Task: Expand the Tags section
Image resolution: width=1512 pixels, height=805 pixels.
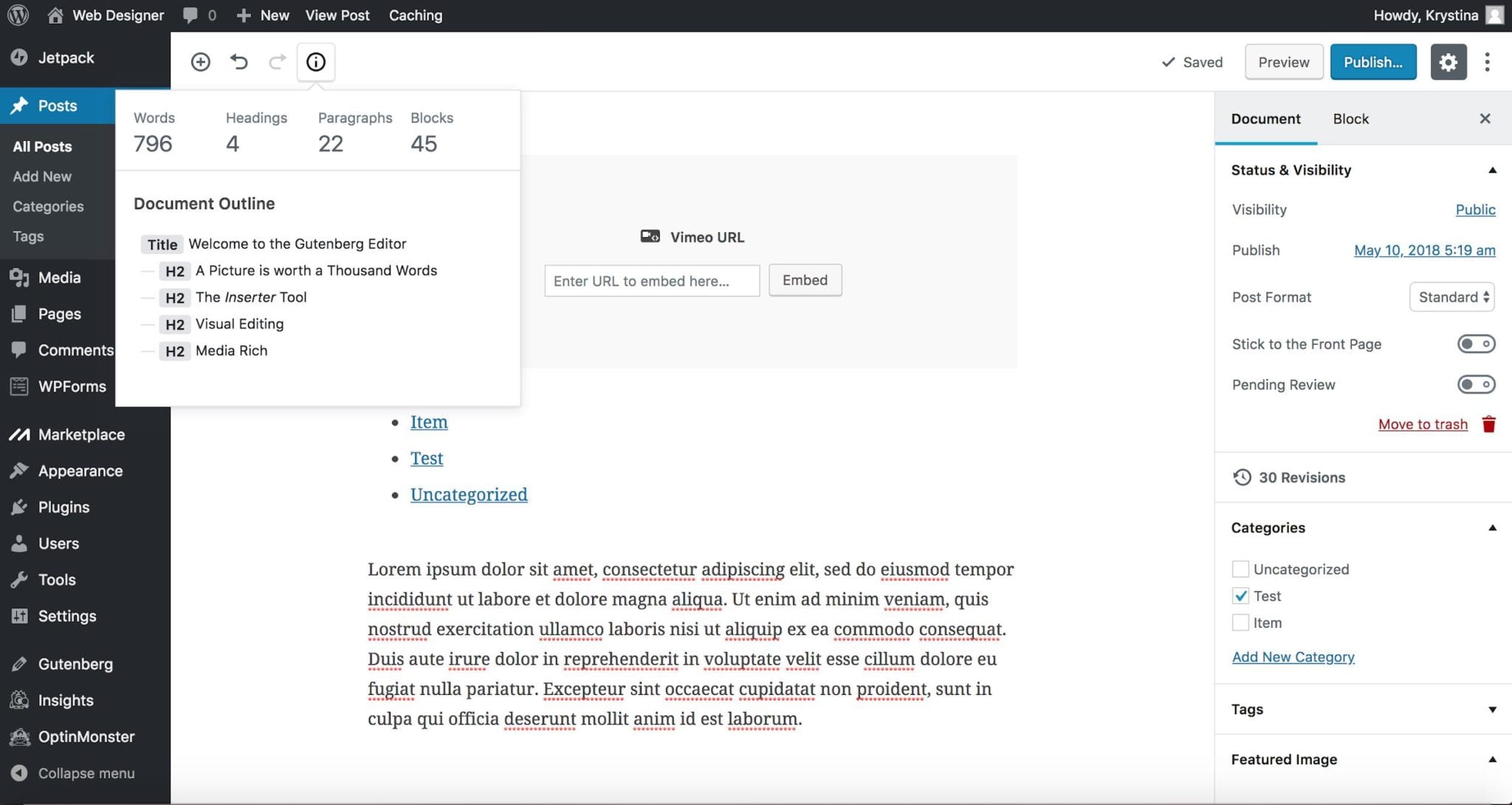Action: point(1493,708)
